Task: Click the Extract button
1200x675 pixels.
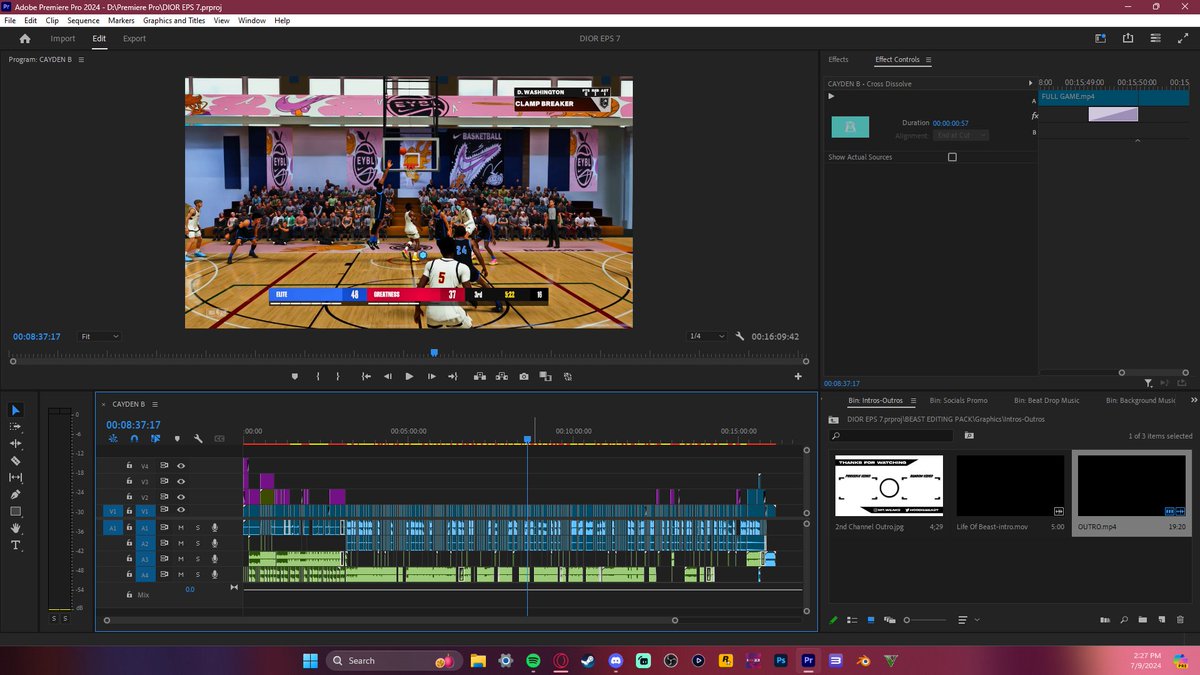Action: coord(502,376)
